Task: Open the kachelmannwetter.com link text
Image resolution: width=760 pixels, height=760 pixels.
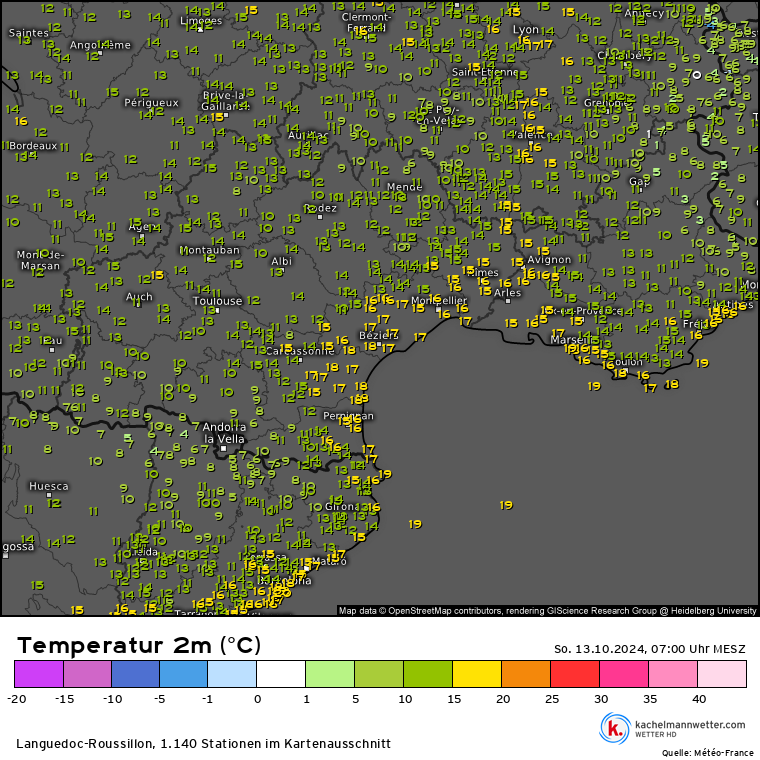Action: pos(690,725)
